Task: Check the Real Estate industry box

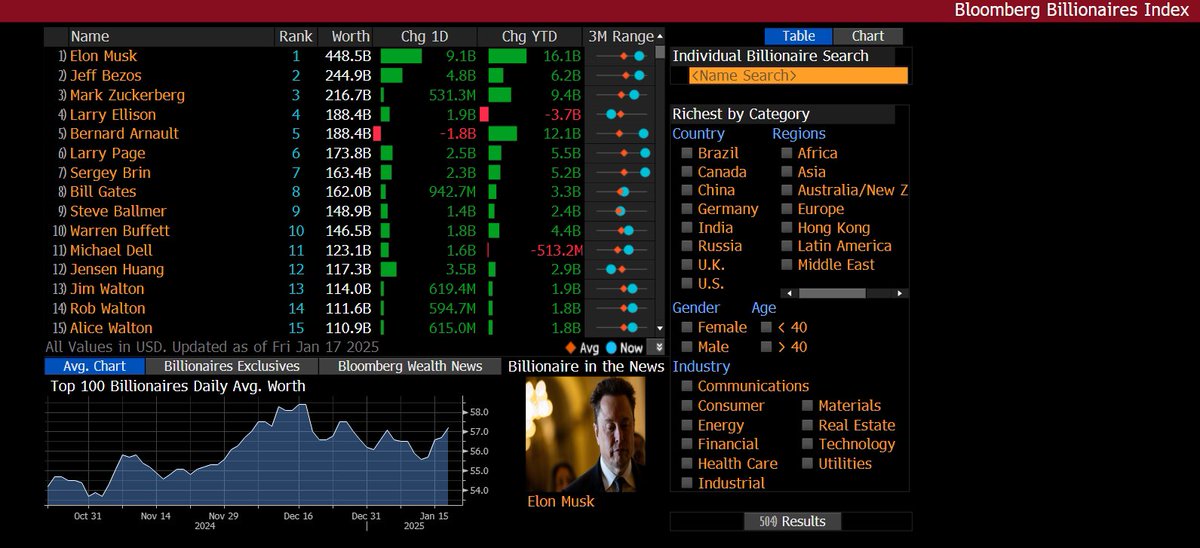Action: pyautogui.click(x=808, y=425)
